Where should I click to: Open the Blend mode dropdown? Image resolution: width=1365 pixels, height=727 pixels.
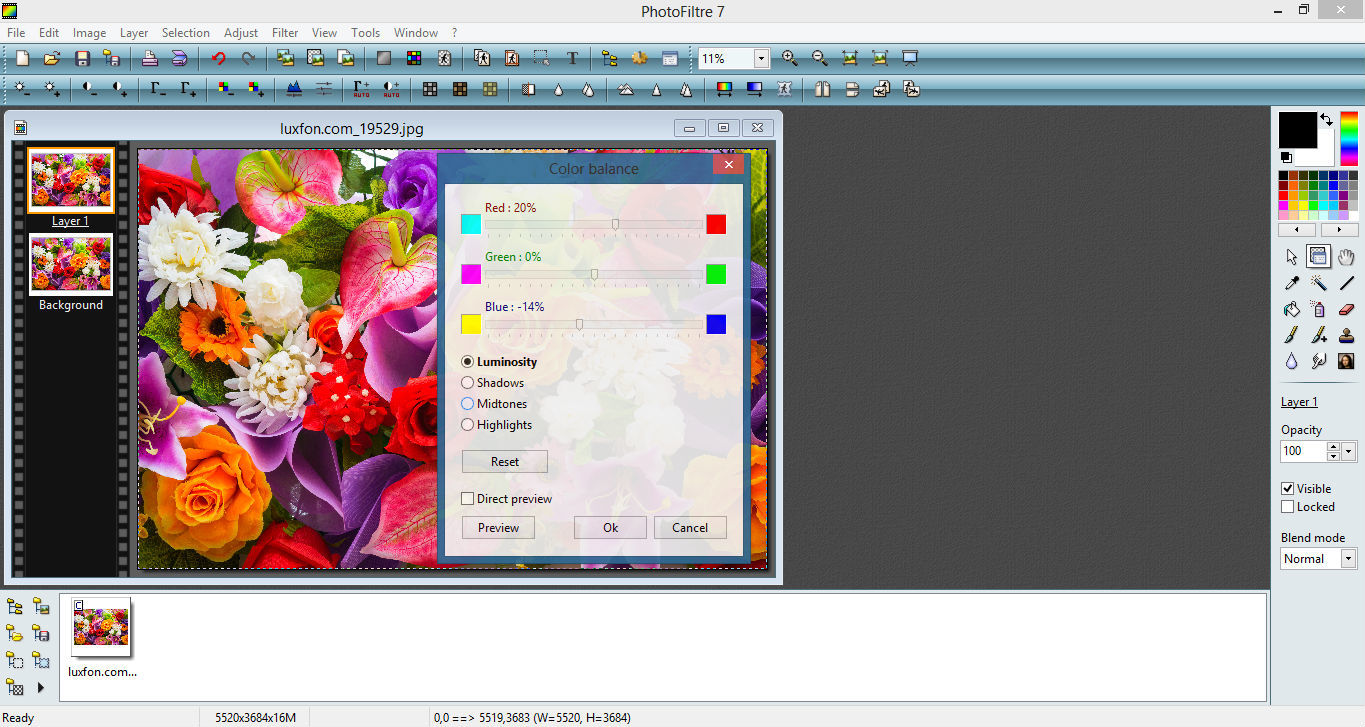coord(1348,559)
